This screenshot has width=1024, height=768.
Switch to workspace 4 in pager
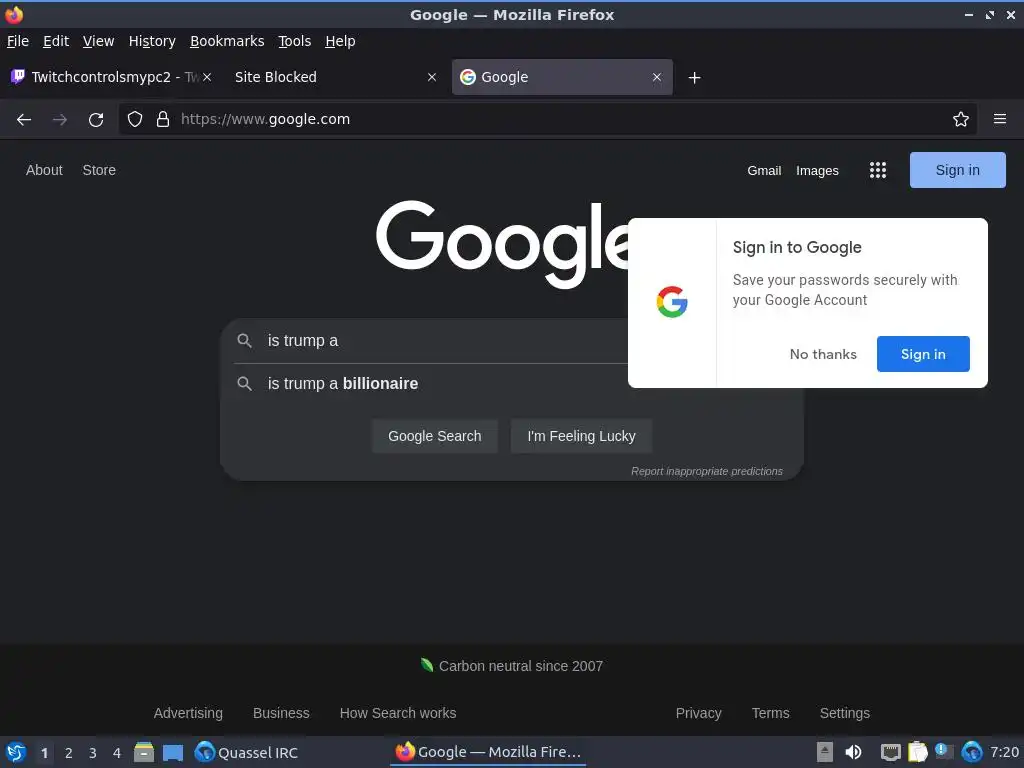(117, 753)
